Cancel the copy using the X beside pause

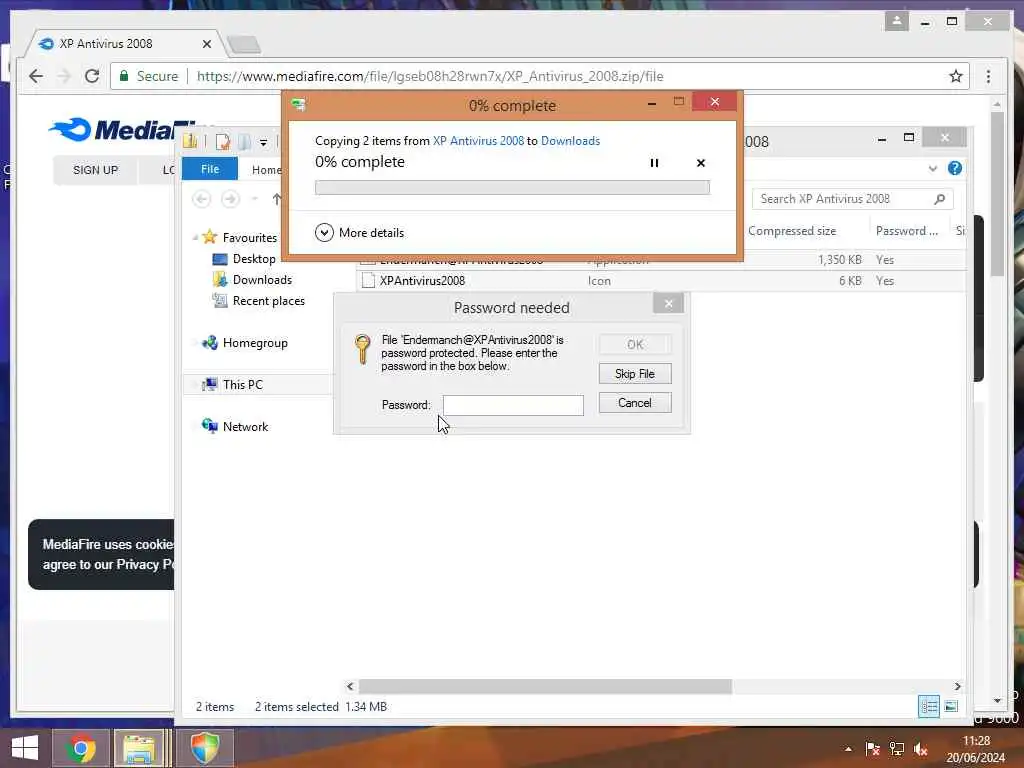pyautogui.click(x=701, y=163)
